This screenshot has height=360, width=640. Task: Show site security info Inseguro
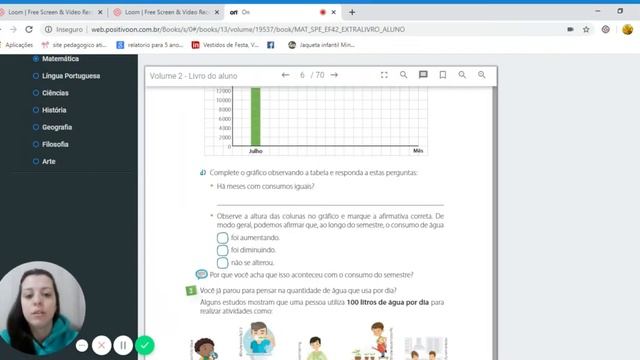tap(64, 29)
